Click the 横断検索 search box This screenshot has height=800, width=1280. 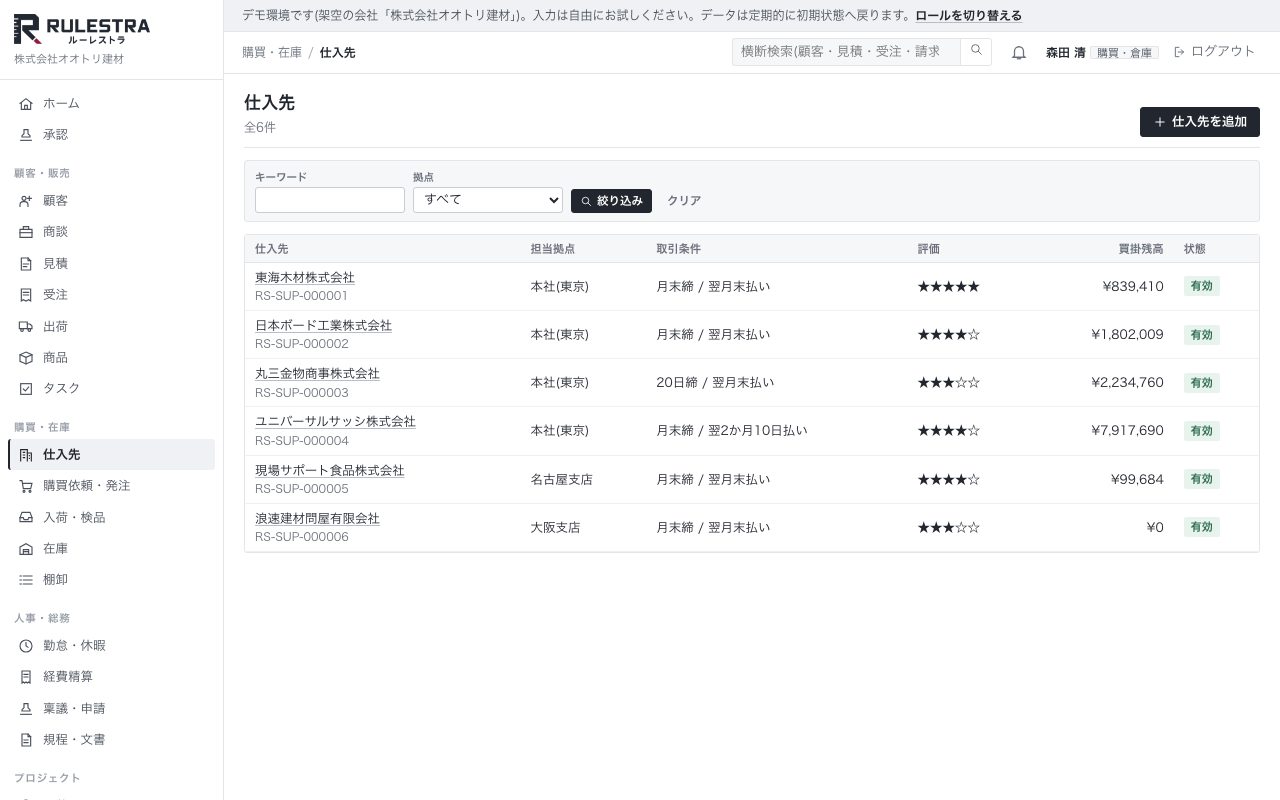click(846, 52)
